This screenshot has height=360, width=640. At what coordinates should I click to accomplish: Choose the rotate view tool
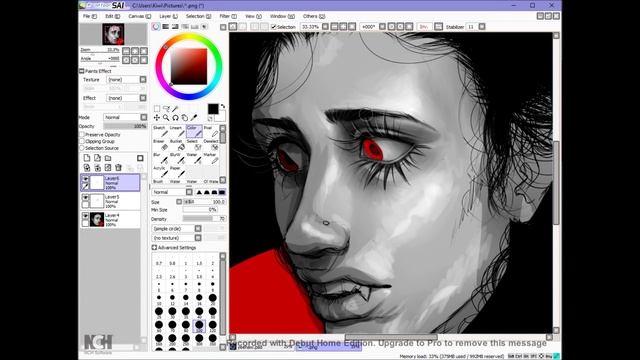176,118
